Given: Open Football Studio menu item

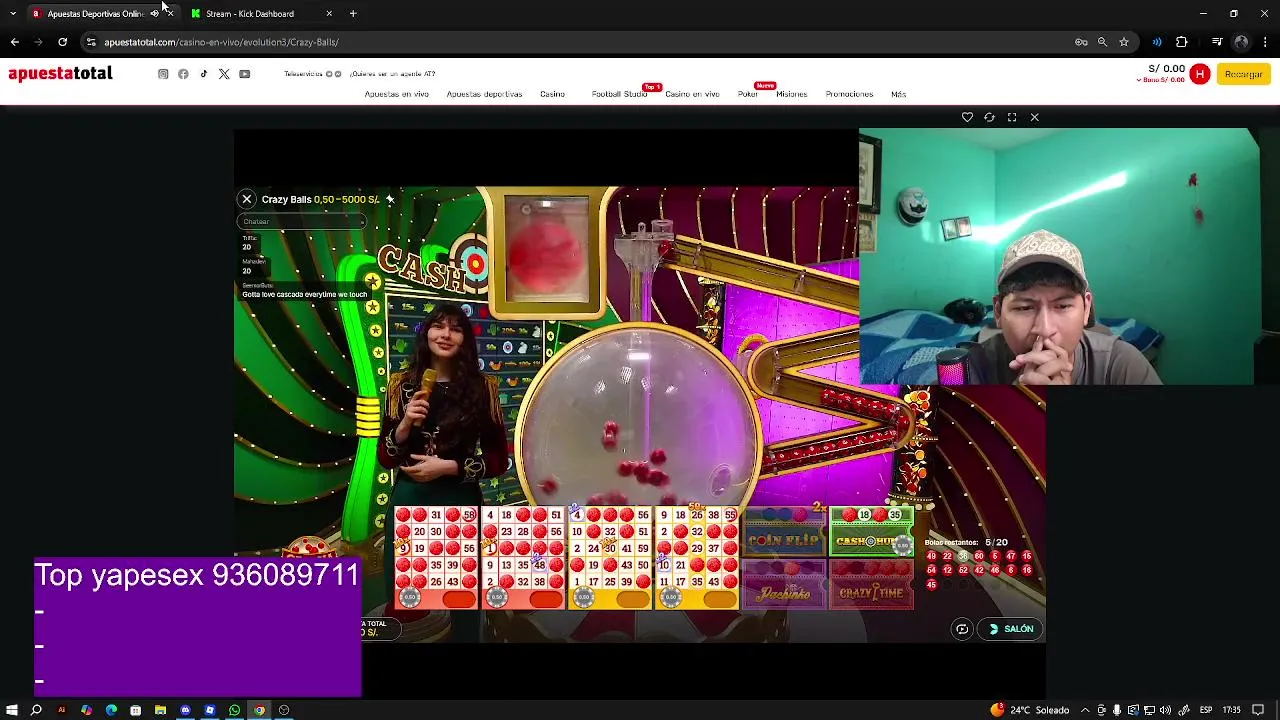Looking at the screenshot, I should (x=619, y=94).
